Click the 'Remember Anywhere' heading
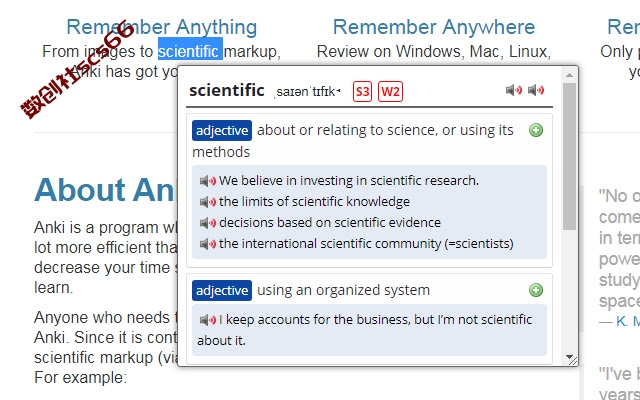The width and height of the screenshot is (640, 400). (434, 27)
